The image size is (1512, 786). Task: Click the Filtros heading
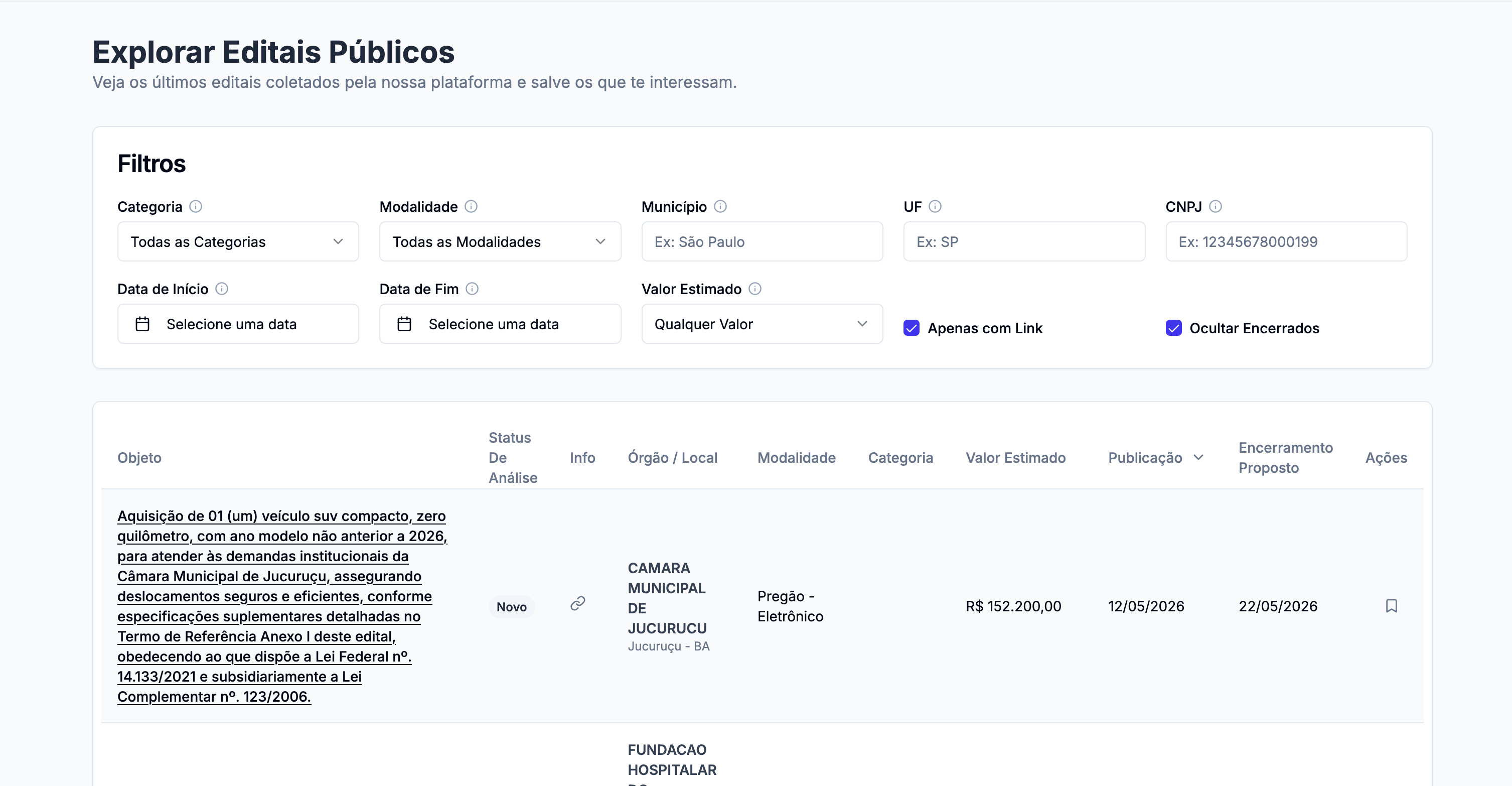pos(152,163)
